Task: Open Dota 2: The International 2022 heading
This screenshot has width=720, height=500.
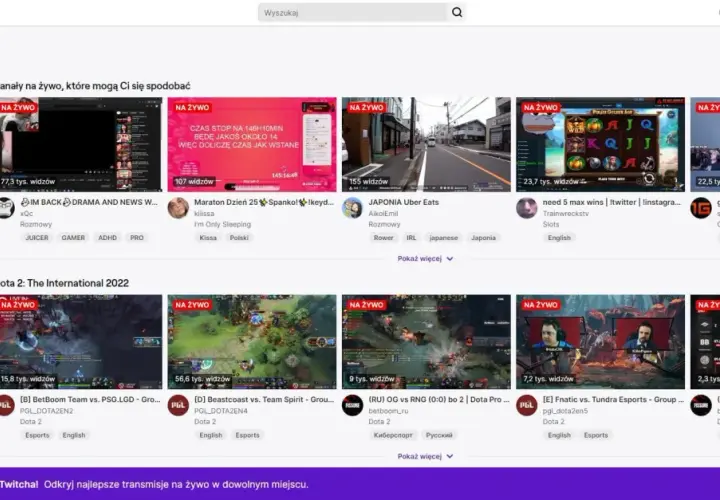Action: [64, 283]
